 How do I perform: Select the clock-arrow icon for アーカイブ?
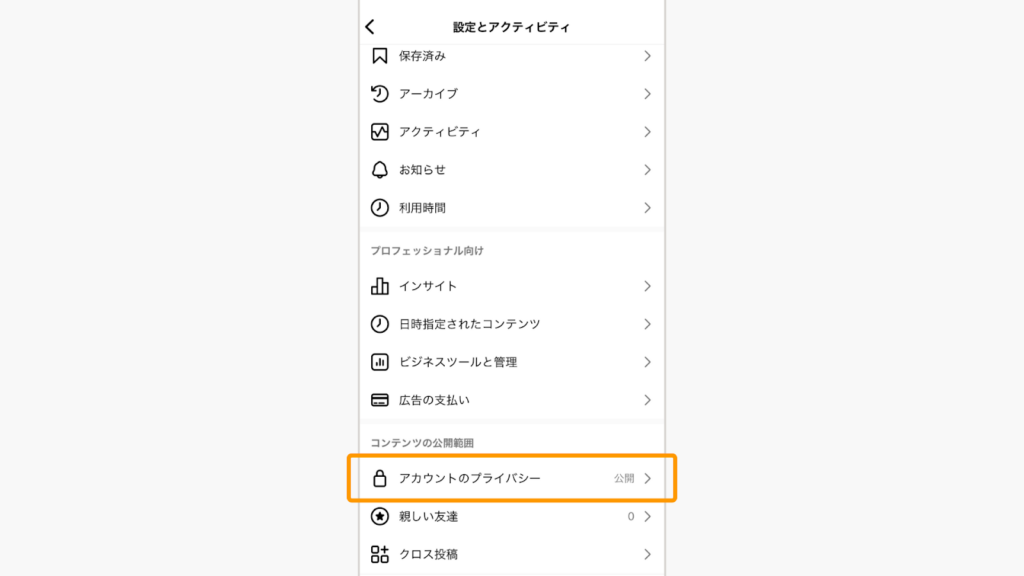(x=378, y=94)
